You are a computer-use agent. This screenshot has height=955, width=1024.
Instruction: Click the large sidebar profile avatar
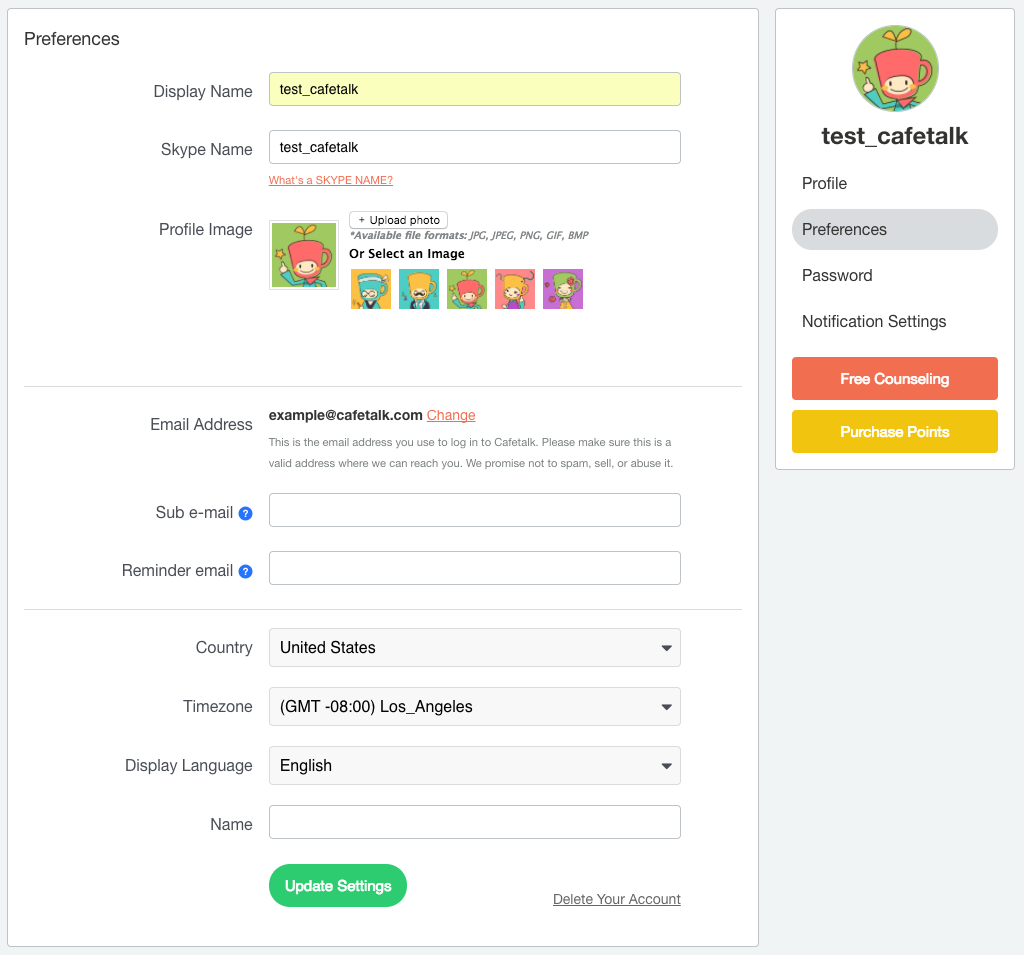point(895,69)
